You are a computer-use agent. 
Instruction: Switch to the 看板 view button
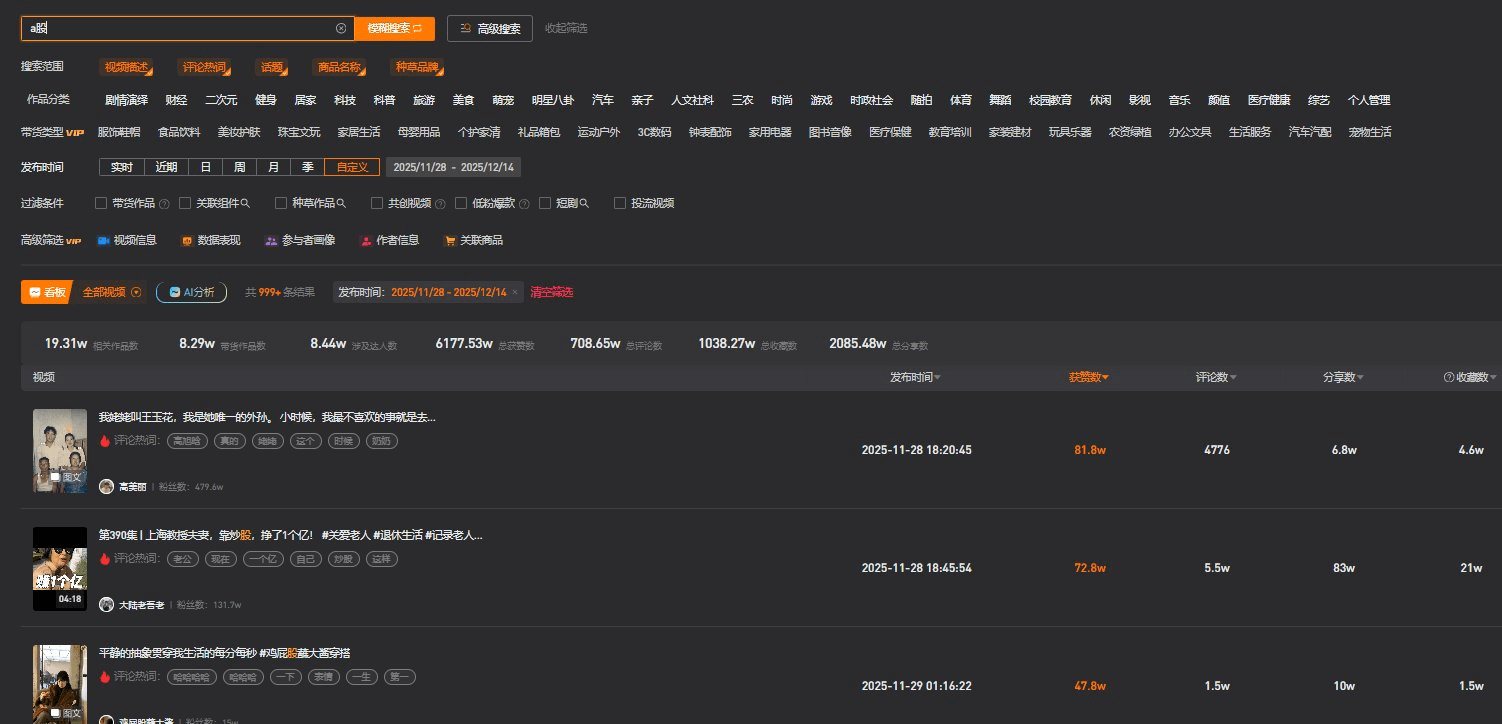(x=46, y=292)
